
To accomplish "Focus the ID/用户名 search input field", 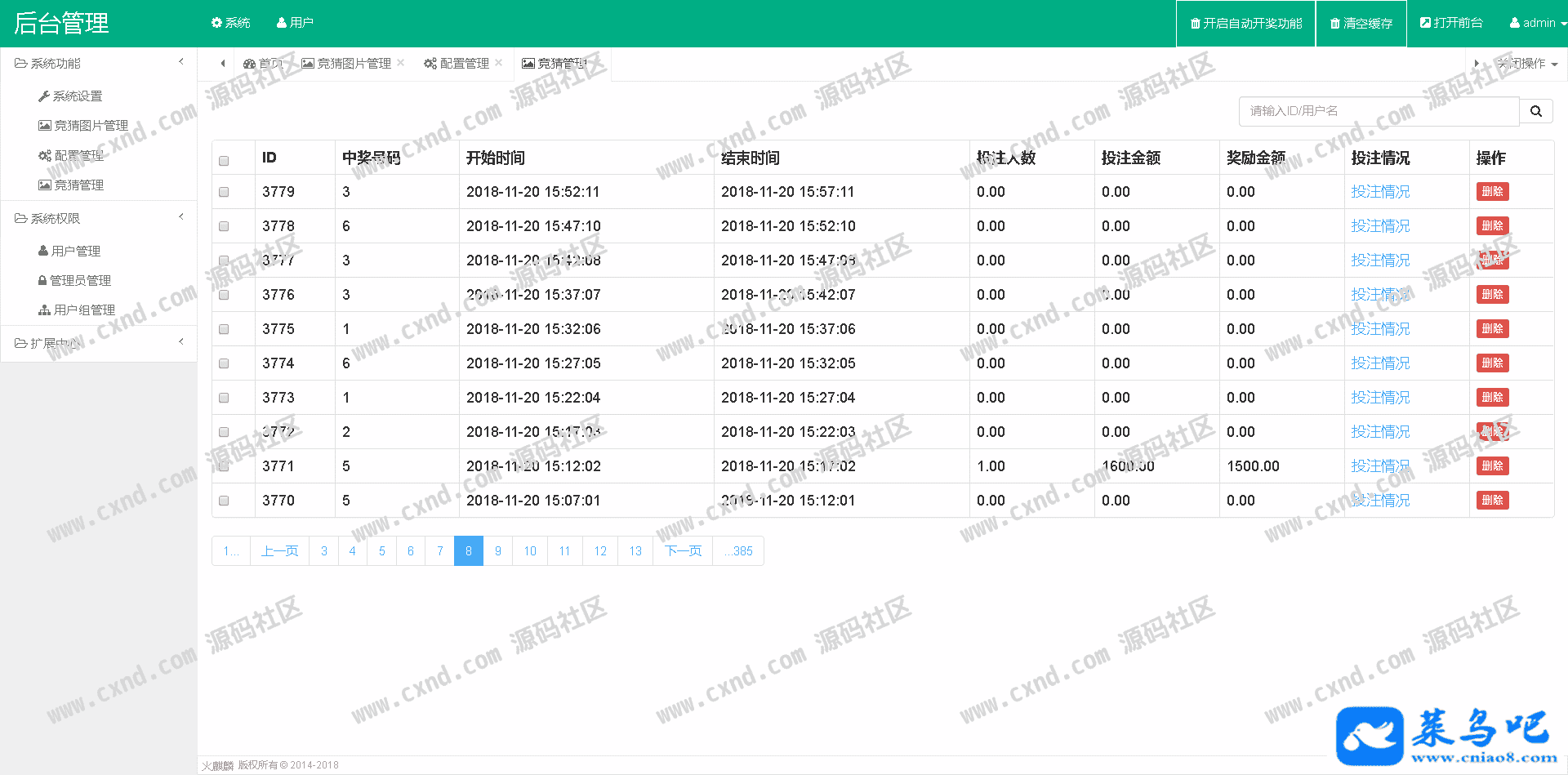I will pos(1379,111).
